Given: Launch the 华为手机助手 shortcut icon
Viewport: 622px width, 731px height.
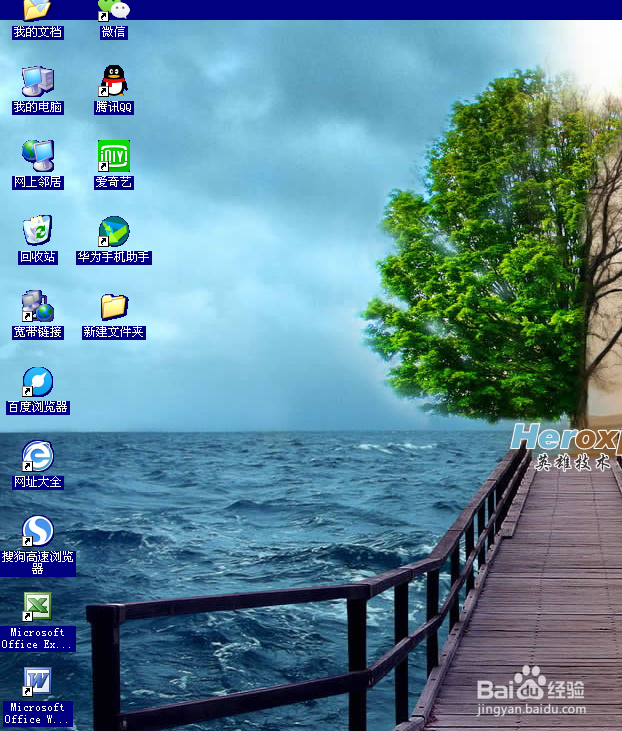Looking at the screenshot, I should (113, 231).
